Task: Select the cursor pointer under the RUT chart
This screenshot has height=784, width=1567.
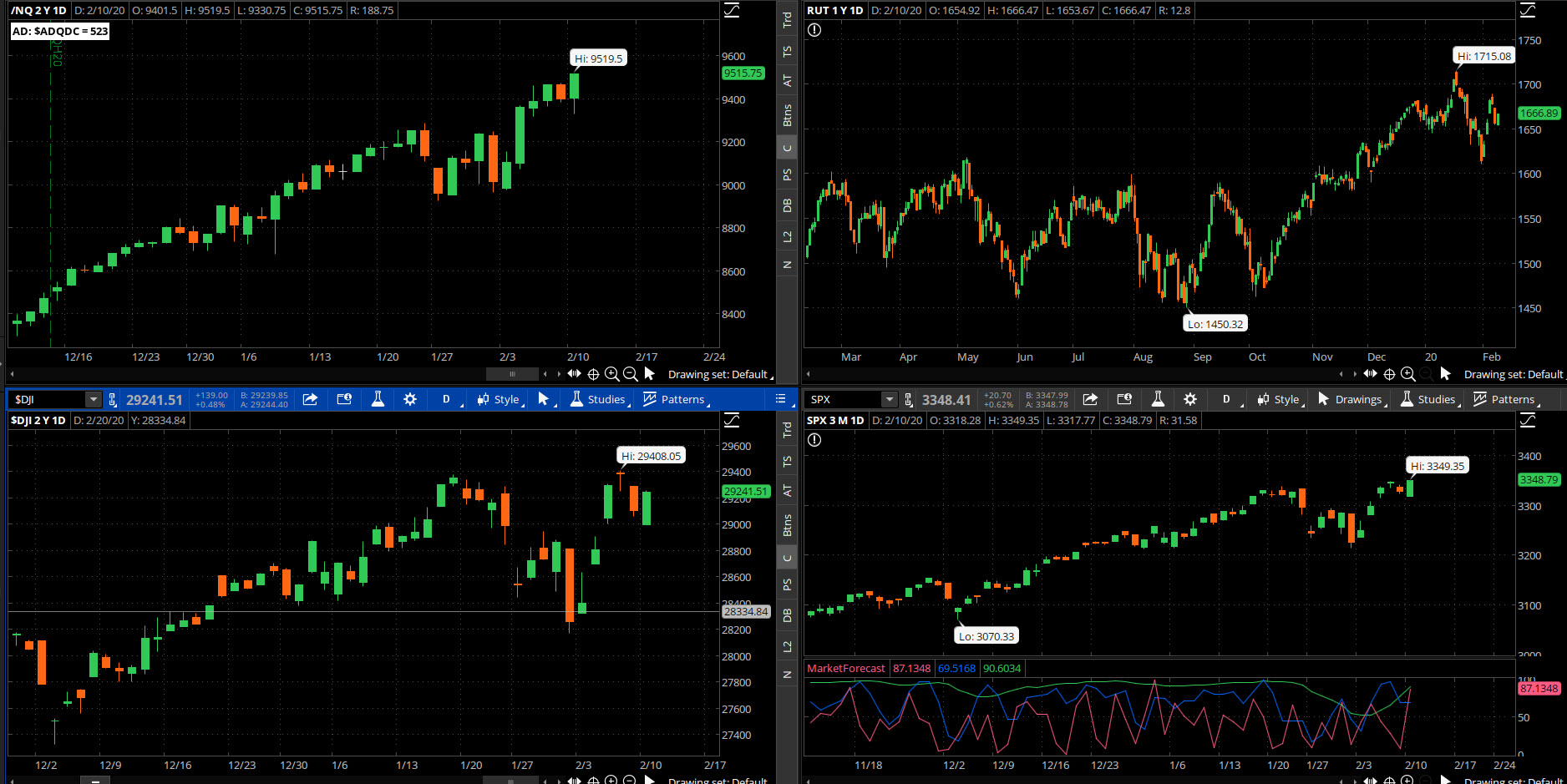Action: tap(1446, 374)
